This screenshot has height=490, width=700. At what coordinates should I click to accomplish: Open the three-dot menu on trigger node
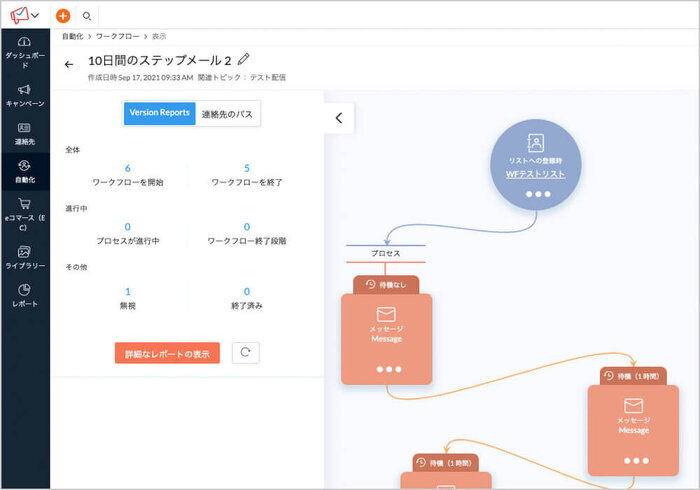click(536, 194)
